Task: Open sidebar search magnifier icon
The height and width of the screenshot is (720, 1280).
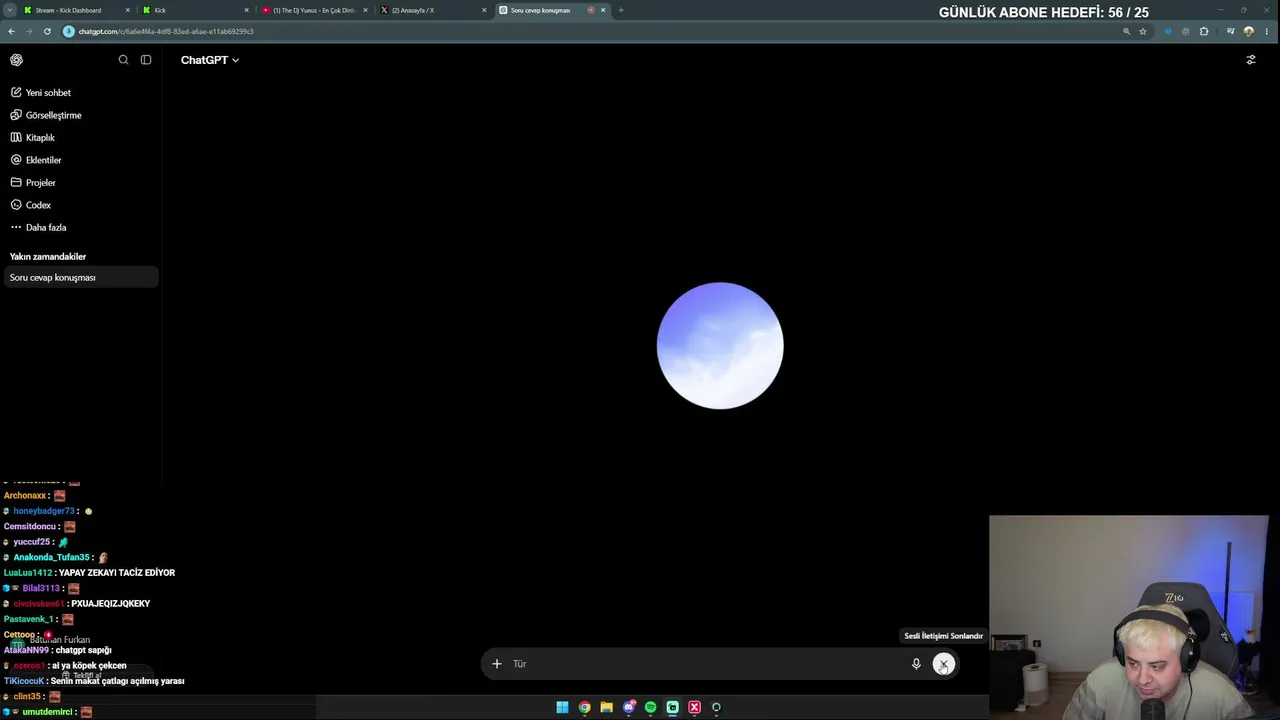Action: pyautogui.click(x=124, y=60)
